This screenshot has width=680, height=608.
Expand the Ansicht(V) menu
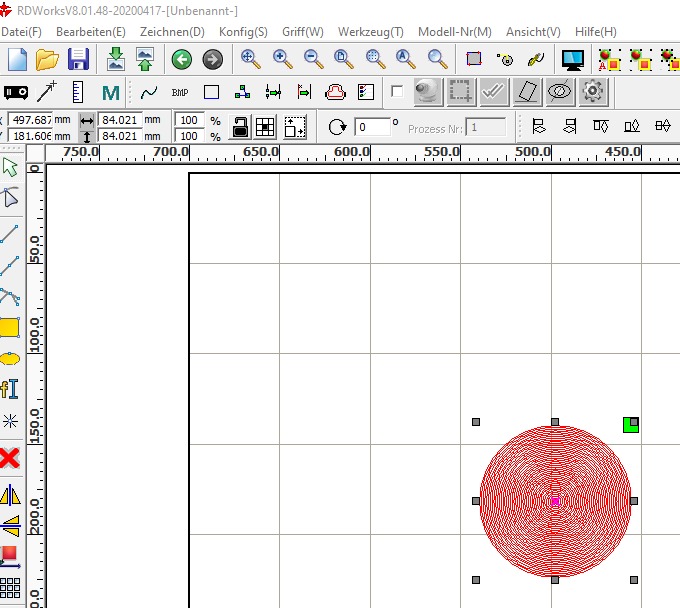533,32
